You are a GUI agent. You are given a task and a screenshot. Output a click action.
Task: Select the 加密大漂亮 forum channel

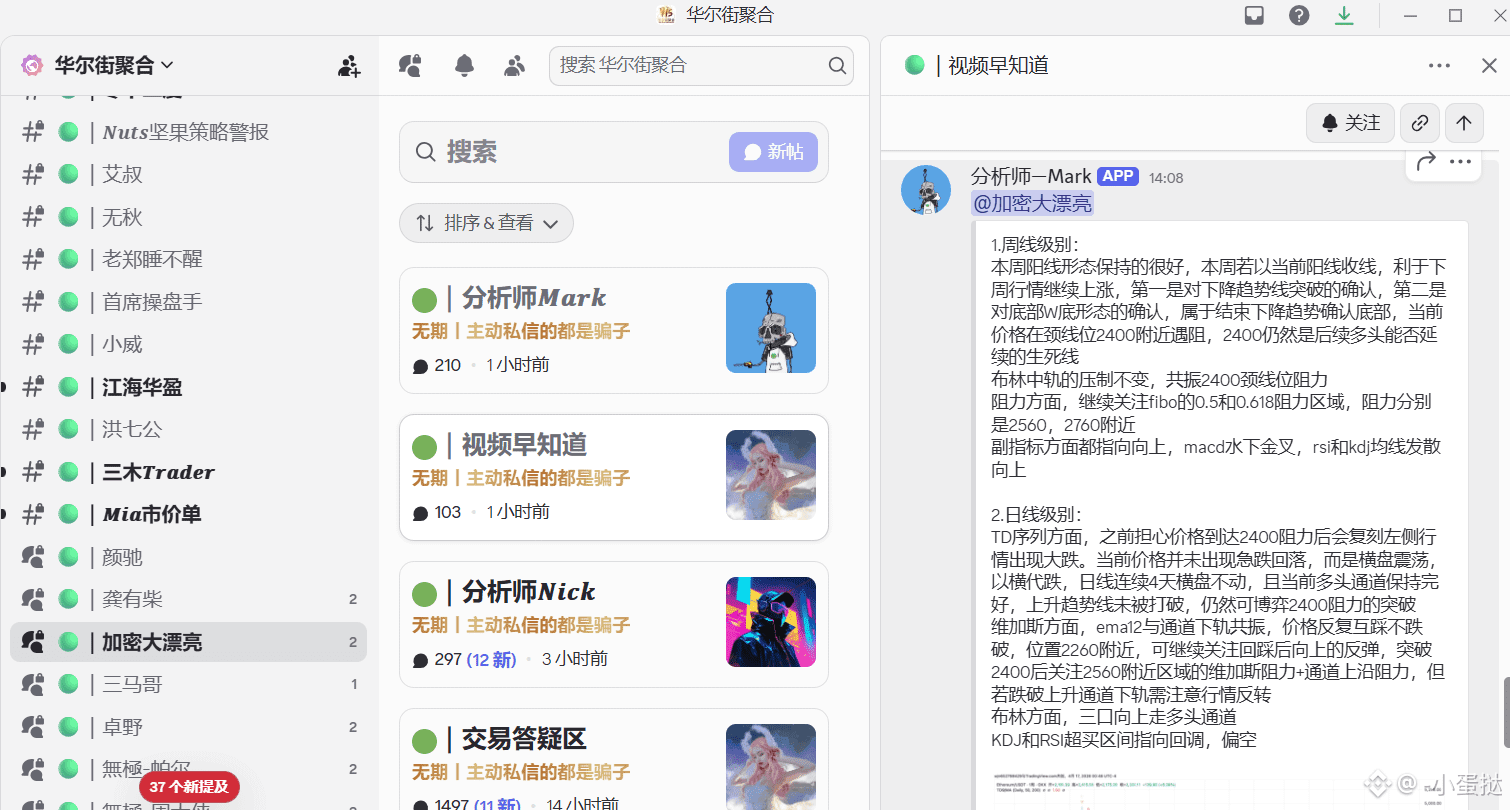click(x=188, y=642)
